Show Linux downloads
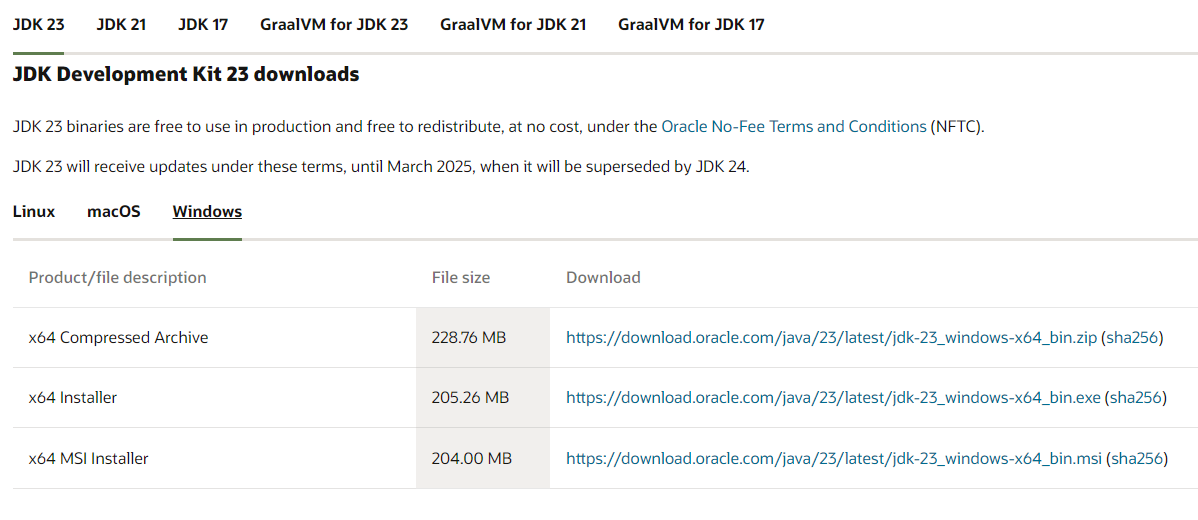This screenshot has height=520, width=1198. pyautogui.click(x=34, y=212)
